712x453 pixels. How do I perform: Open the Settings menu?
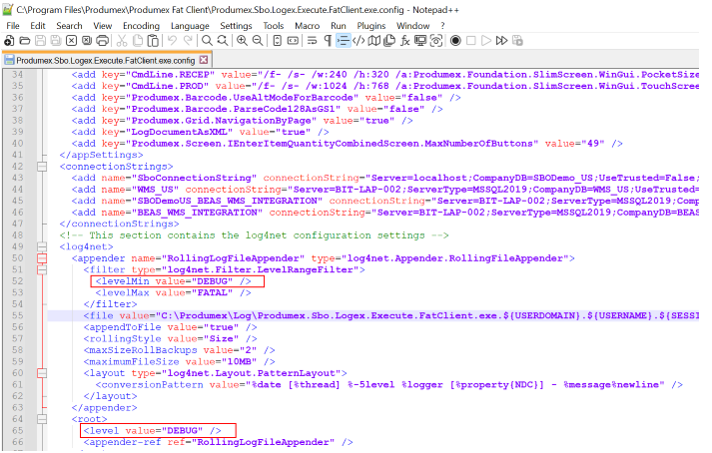[x=236, y=26]
